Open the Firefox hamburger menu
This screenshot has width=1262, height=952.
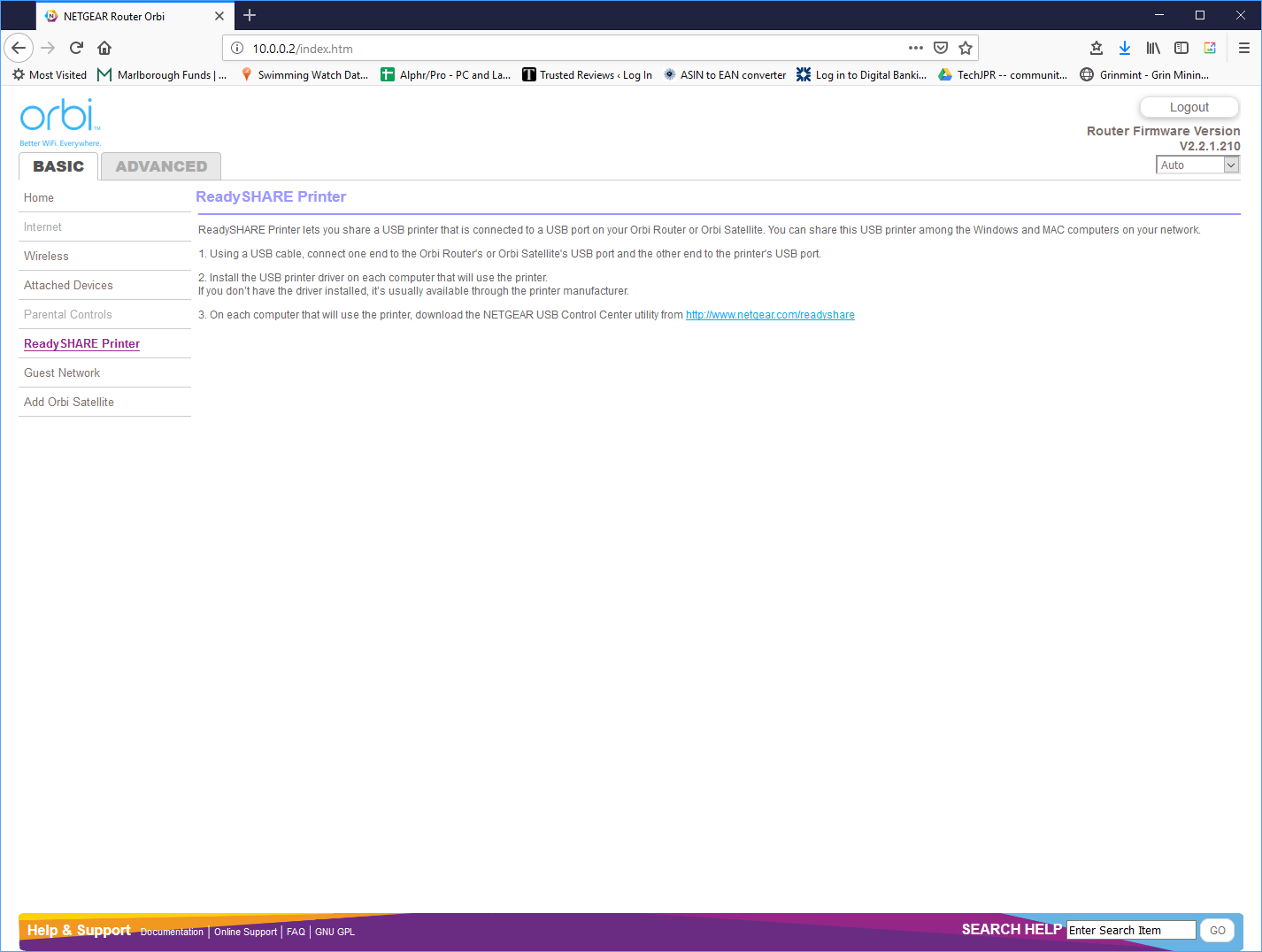[x=1244, y=48]
